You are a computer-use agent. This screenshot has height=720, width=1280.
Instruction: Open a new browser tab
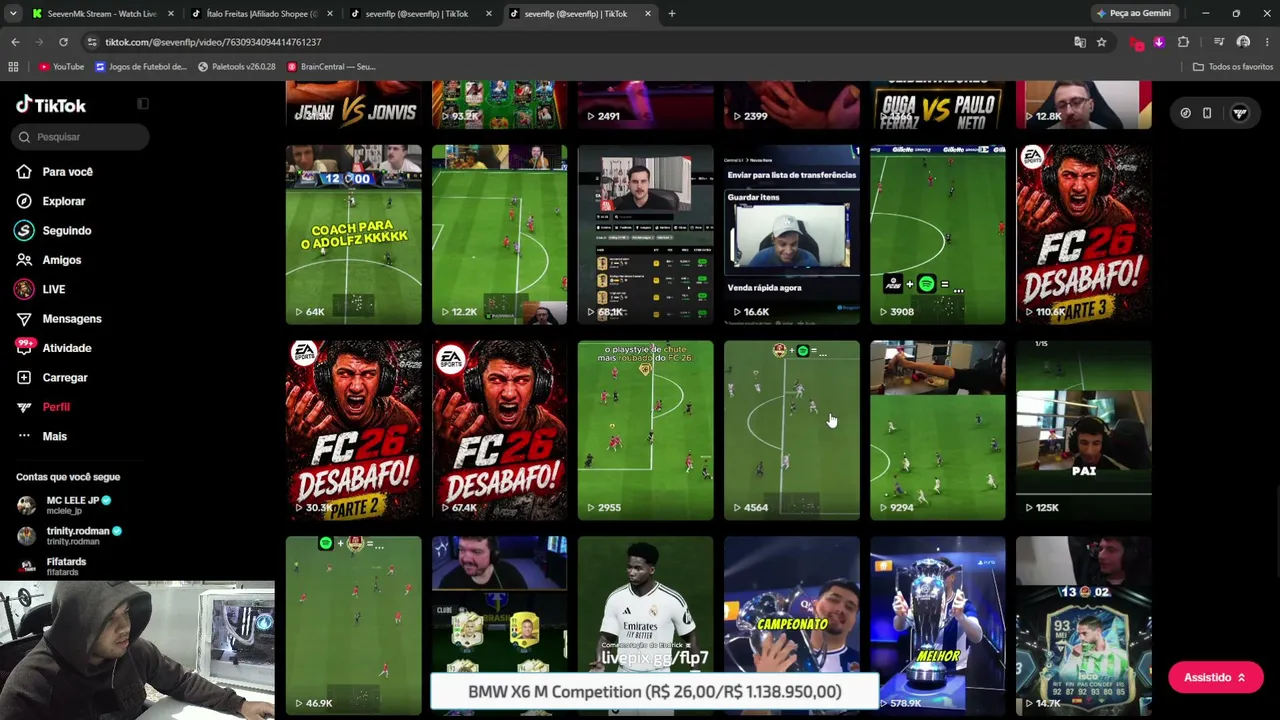click(672, 14)
